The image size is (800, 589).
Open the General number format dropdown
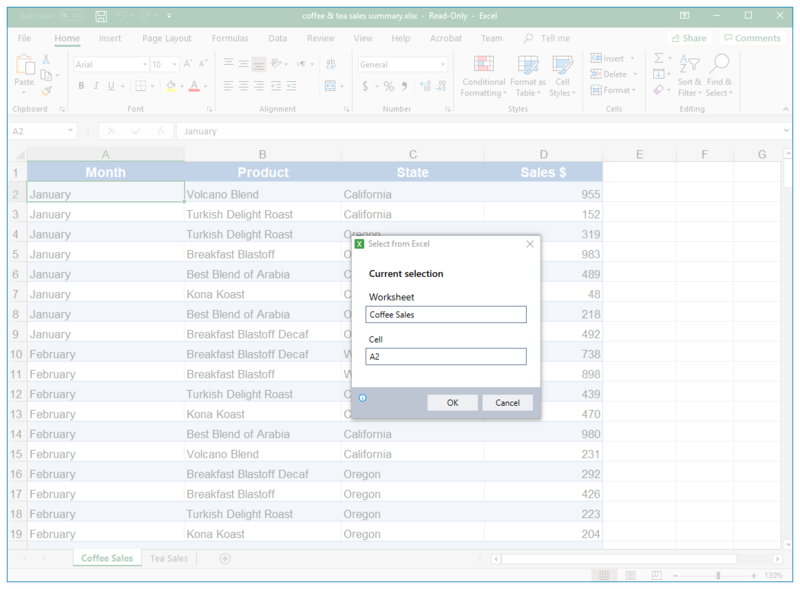(x=443, y=64)
